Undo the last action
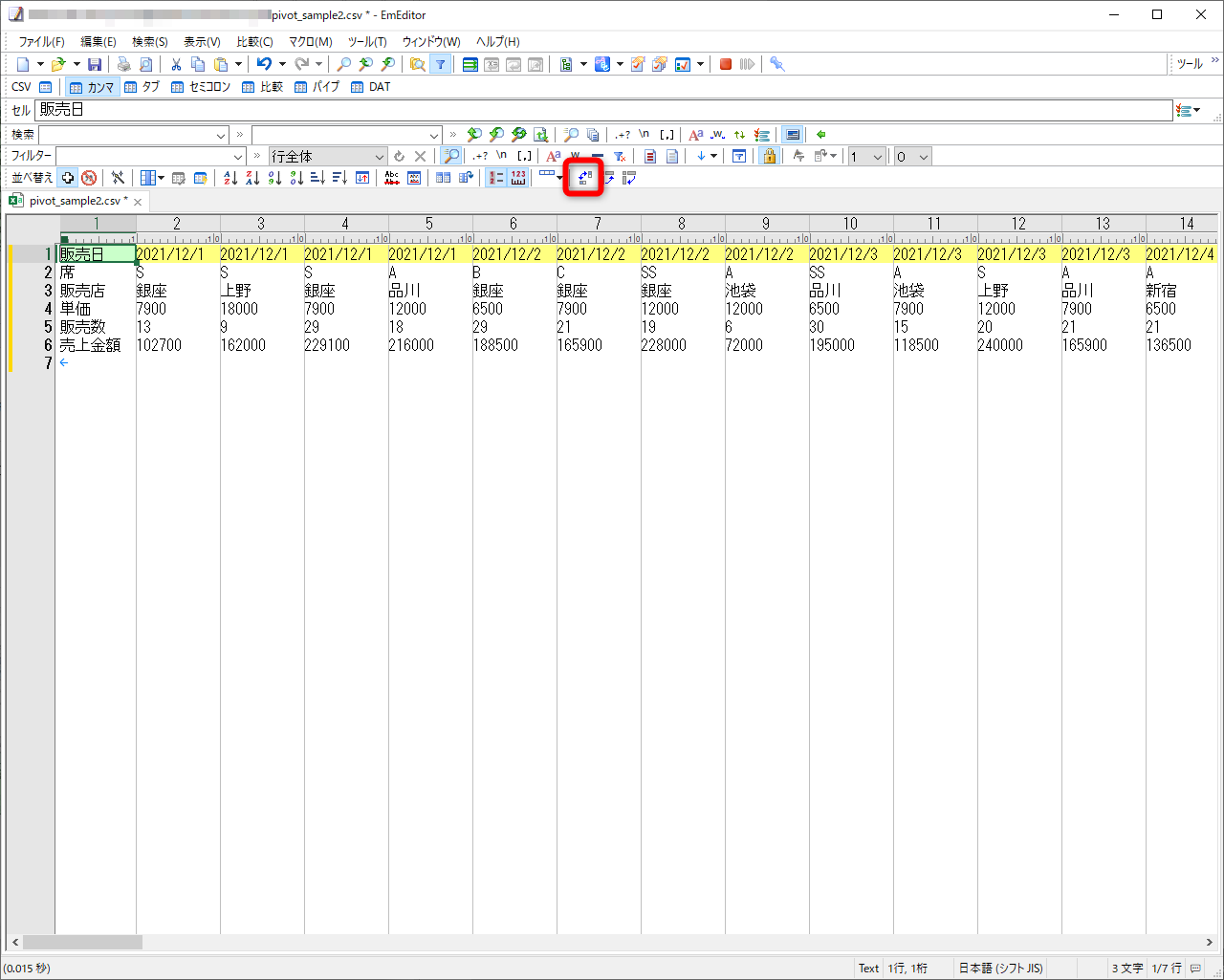 pyautogui.click(x=264, y=64)
